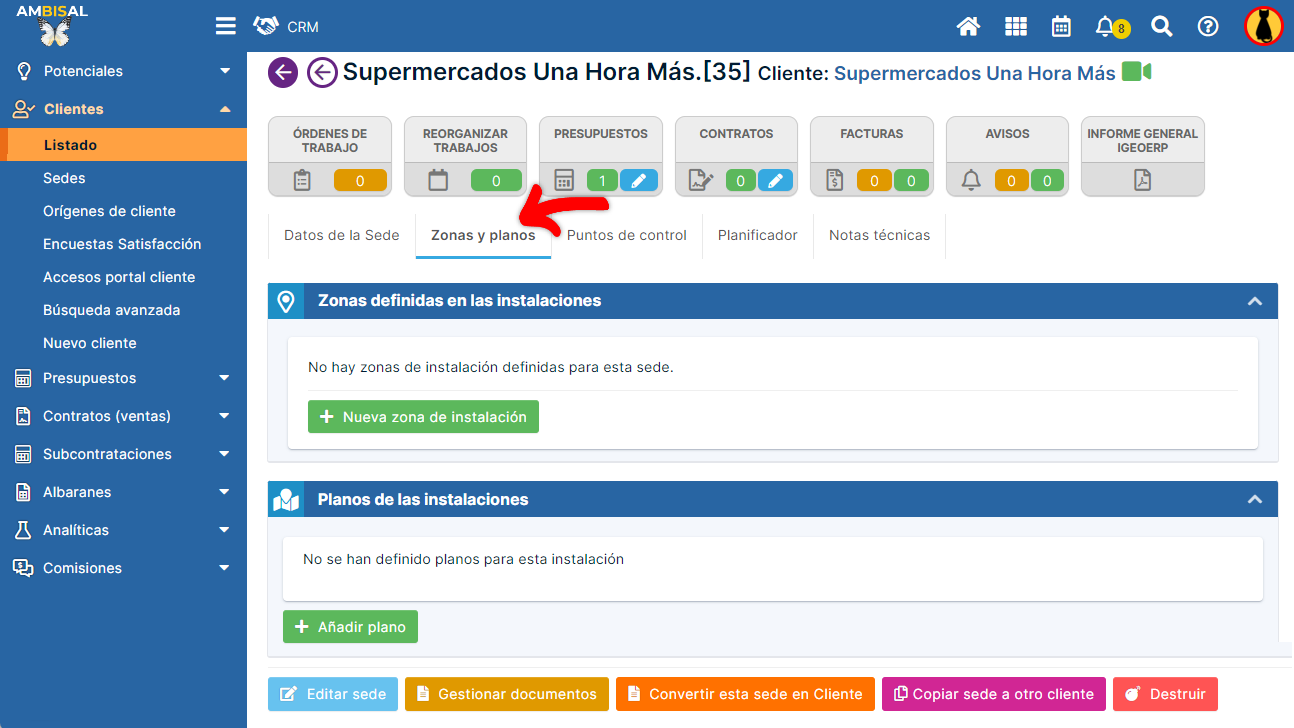The image size is (1294, 728).
Task: Open the hamburger menu icon
Action: pos(226,26)
